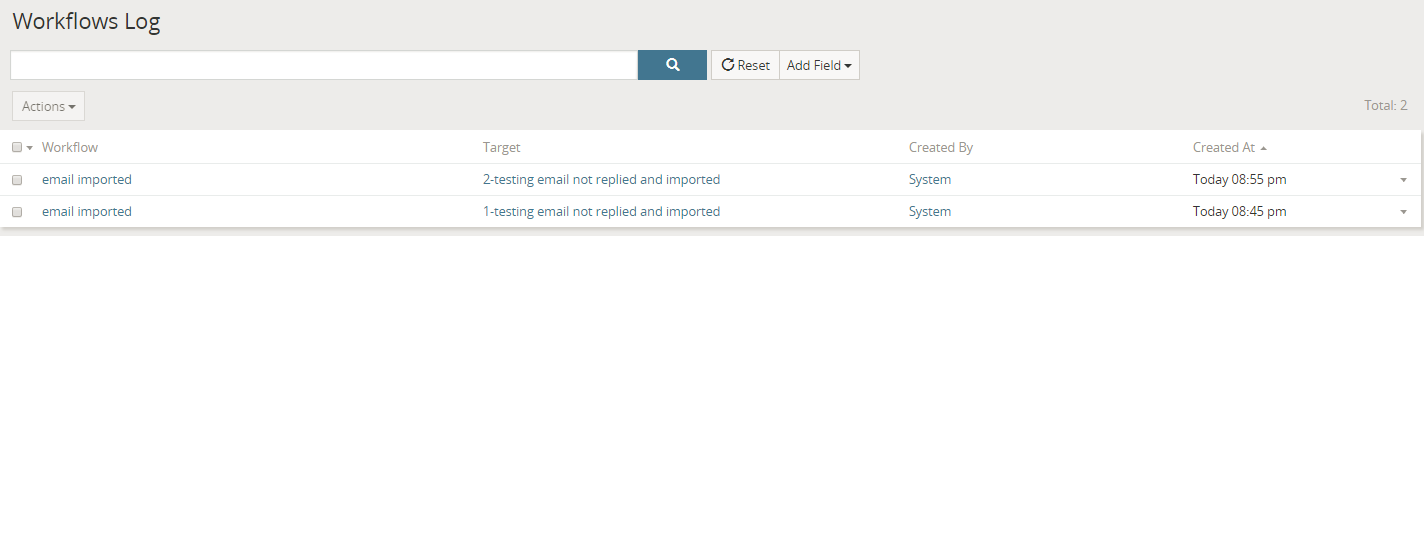Open row menu for 08:45 pm entry
The image size is (1424, 540).
(x=1403, y=212)
